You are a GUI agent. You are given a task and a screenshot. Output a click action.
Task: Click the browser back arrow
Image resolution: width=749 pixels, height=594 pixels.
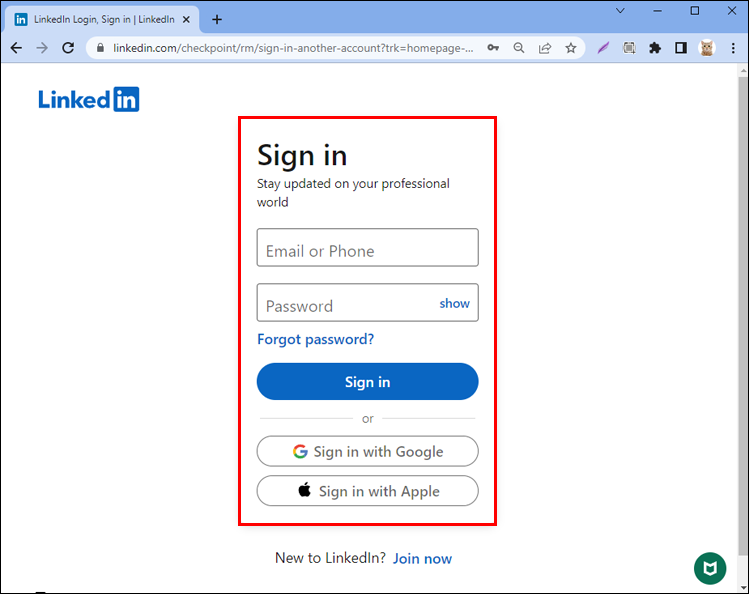tap(16, 47)
